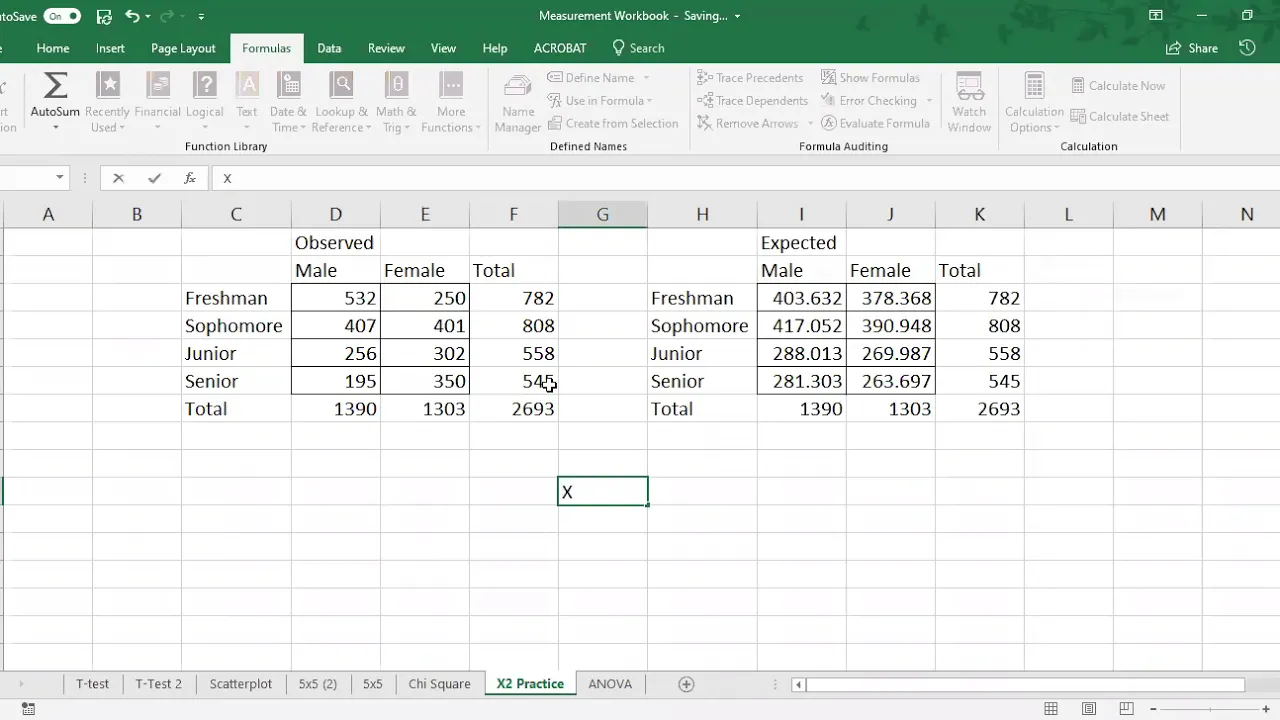Open the Home ribbon tab

53,48
